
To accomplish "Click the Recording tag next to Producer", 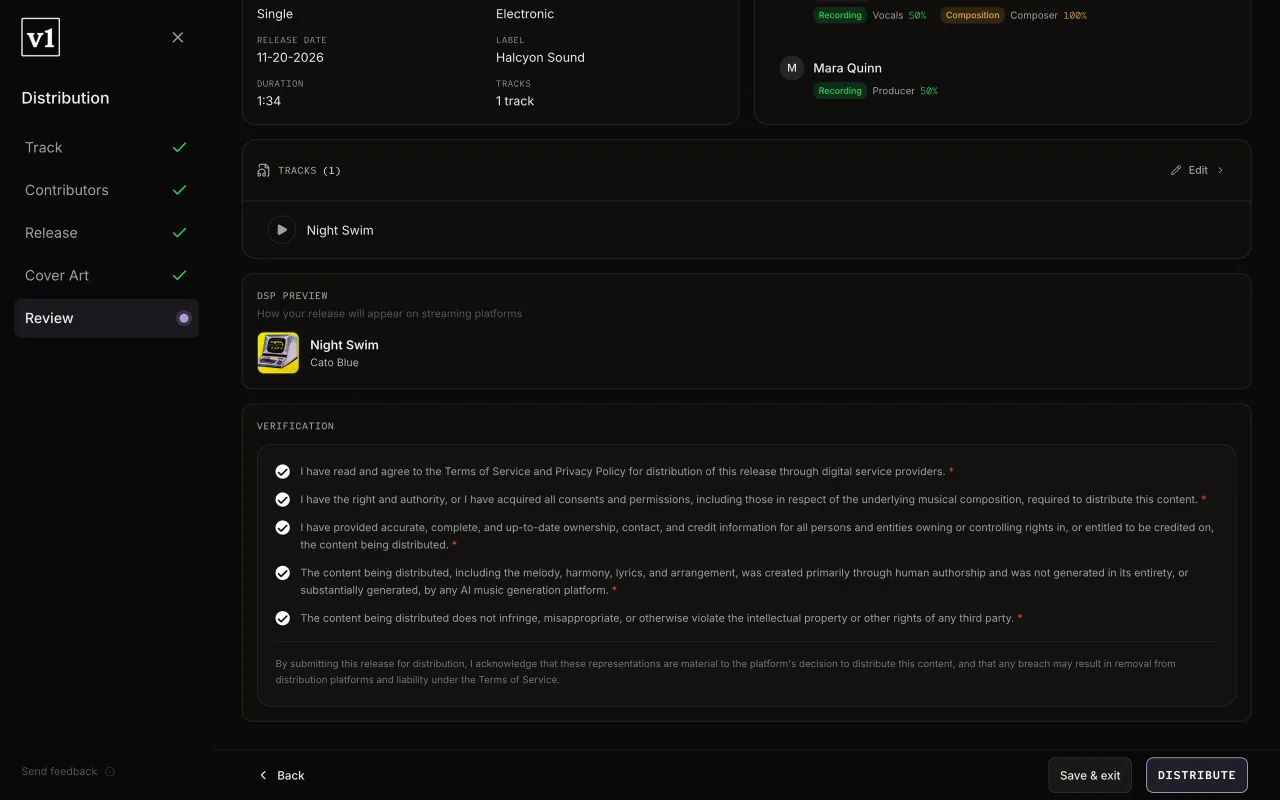I will [840, 91].
